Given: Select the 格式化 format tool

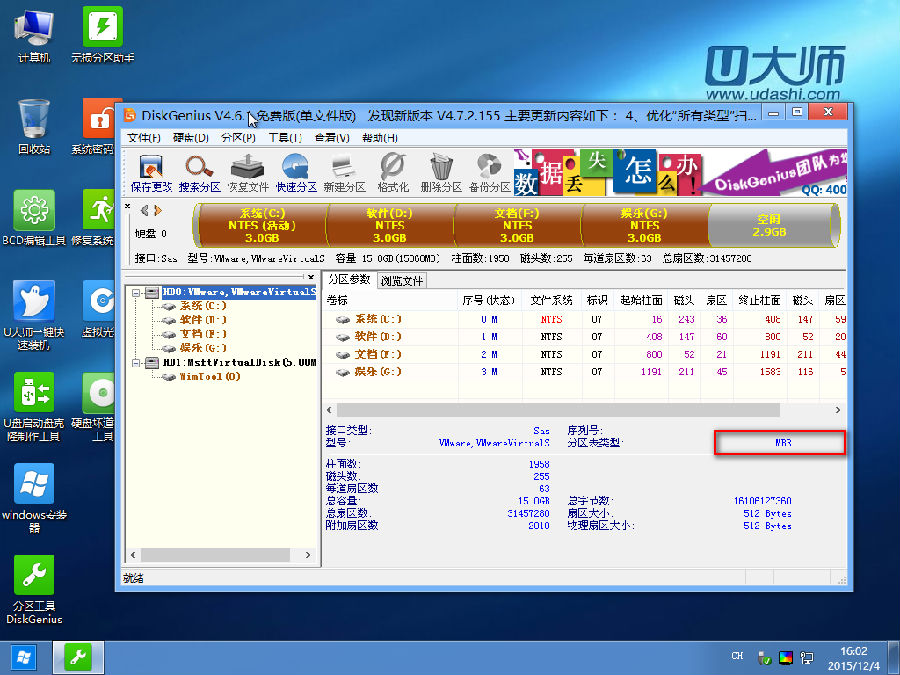Looking at the screenshot, I should pyautogui.click(x=393, y=173).
